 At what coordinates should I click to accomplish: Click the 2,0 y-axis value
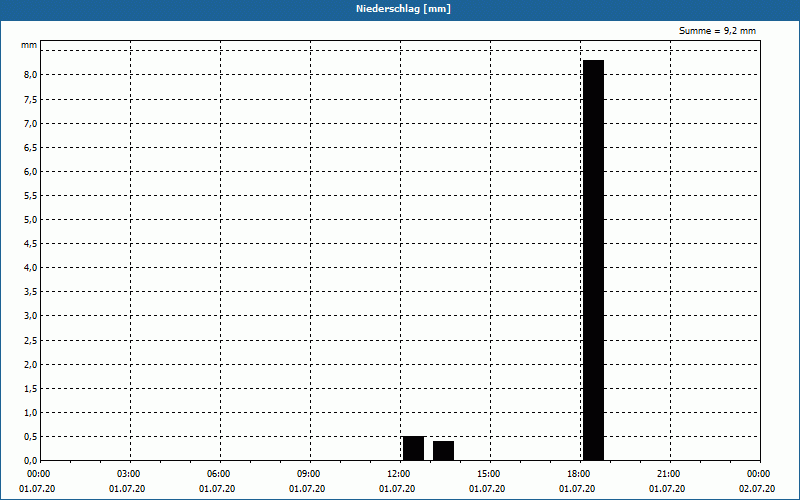[31, 364]
